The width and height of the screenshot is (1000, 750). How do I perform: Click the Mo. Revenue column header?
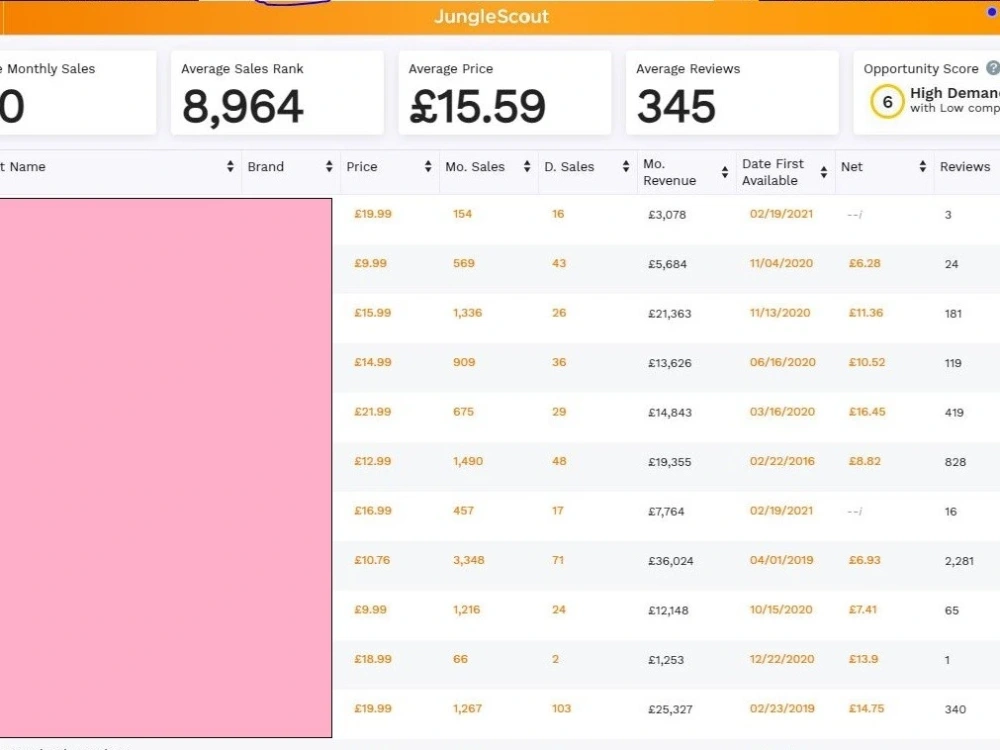(669, 172)
